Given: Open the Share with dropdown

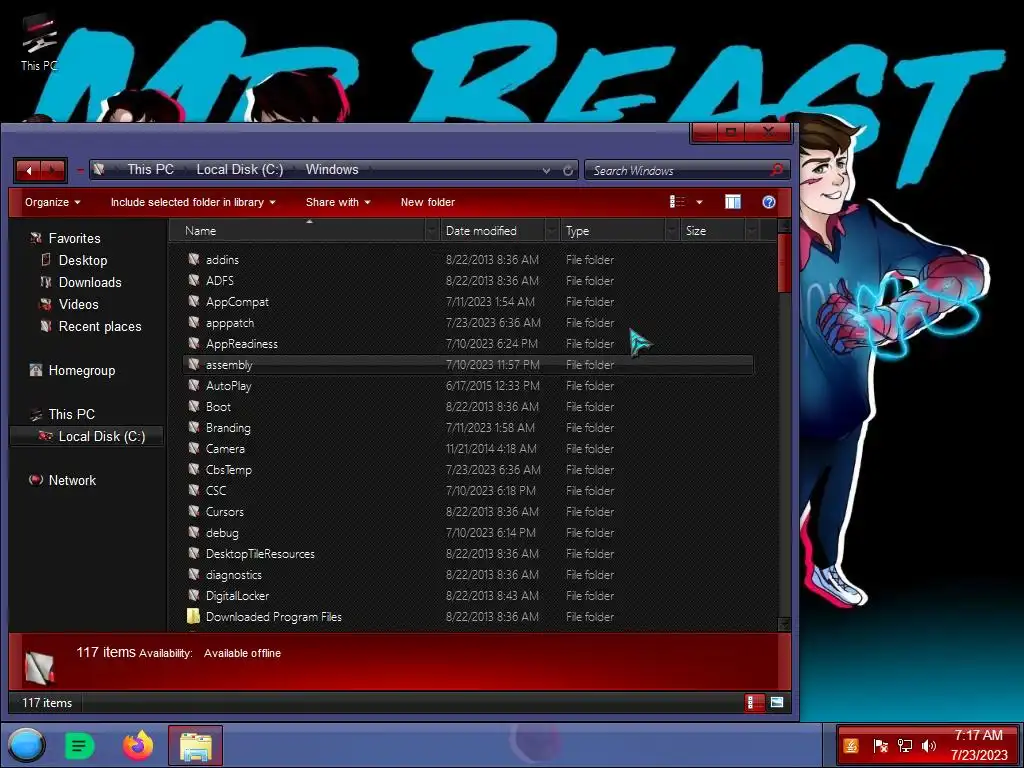Looking at the screenshot, I should 338,202.
